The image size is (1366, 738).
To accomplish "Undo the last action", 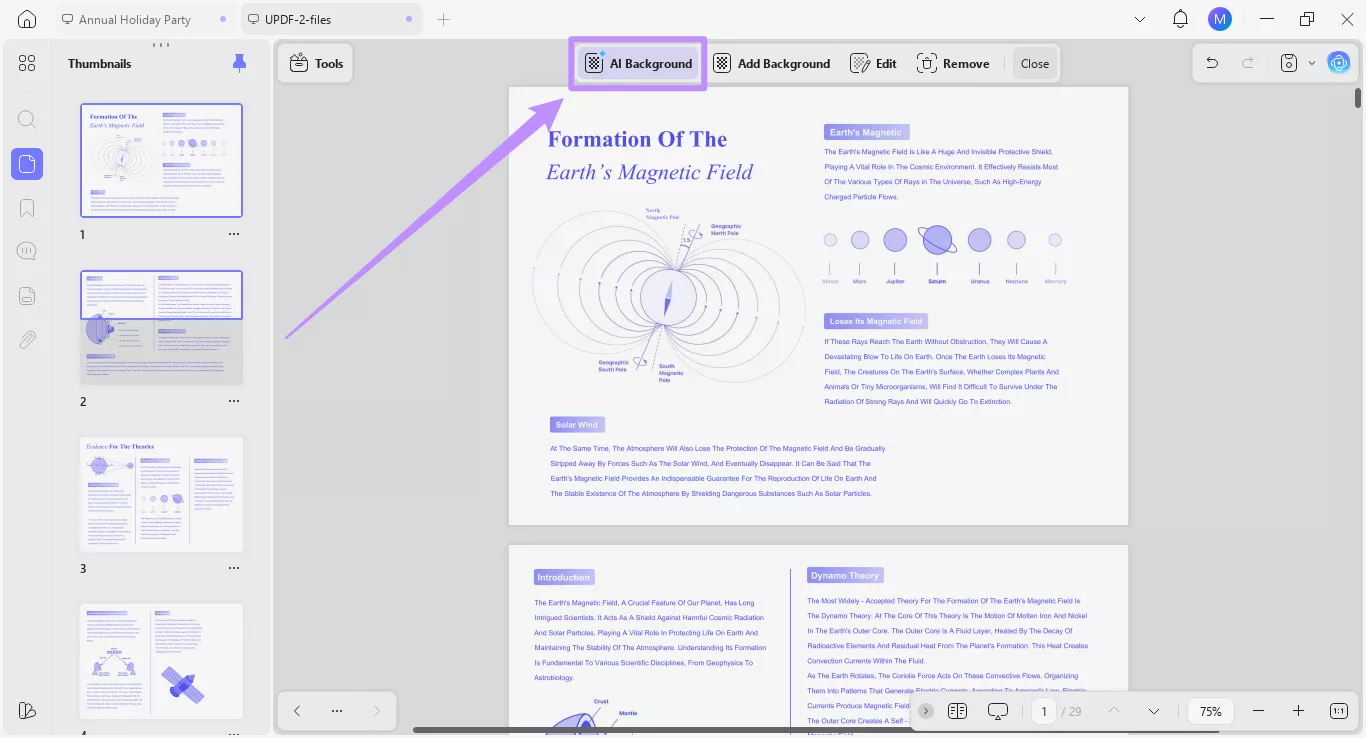I will tap(1211, 62).
